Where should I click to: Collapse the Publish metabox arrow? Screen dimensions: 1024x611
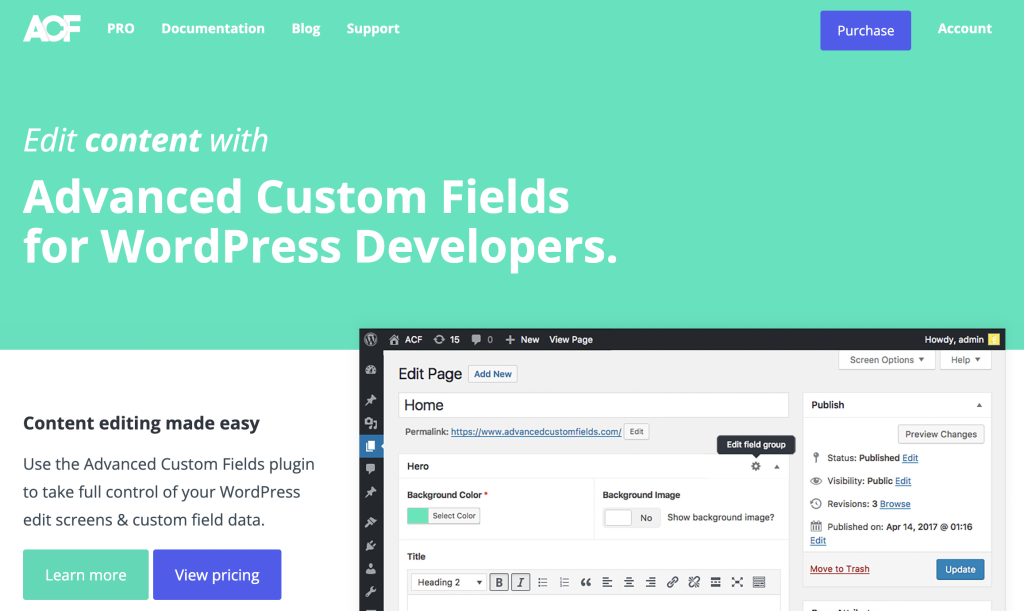click(x=979, y=405)
